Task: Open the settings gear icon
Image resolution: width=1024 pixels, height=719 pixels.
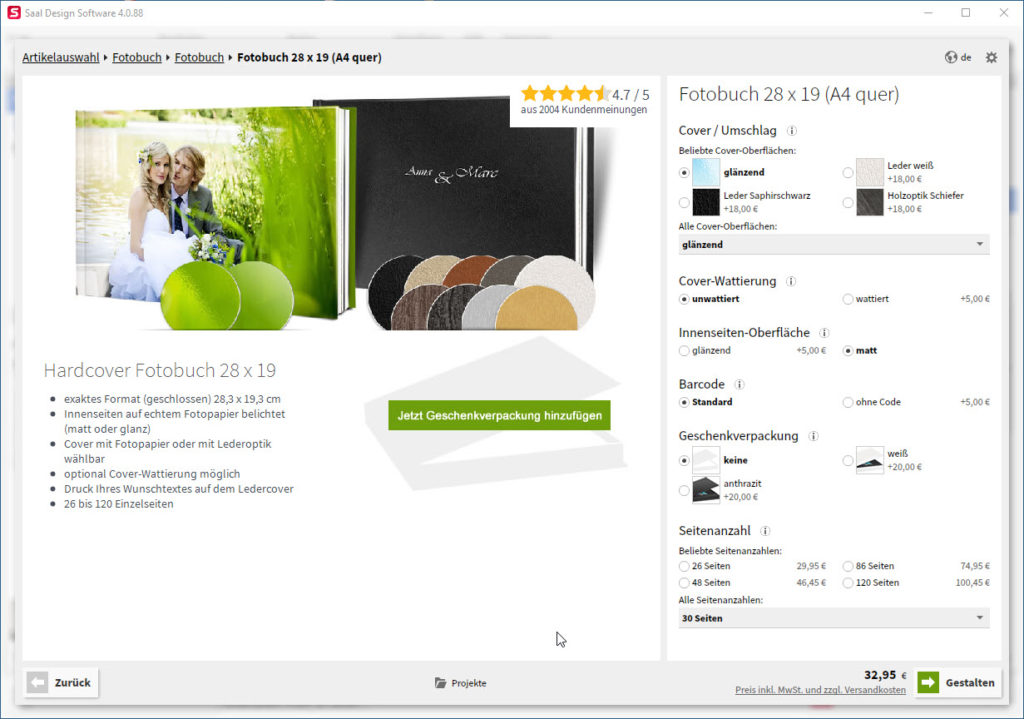Action: coord(991,57)
